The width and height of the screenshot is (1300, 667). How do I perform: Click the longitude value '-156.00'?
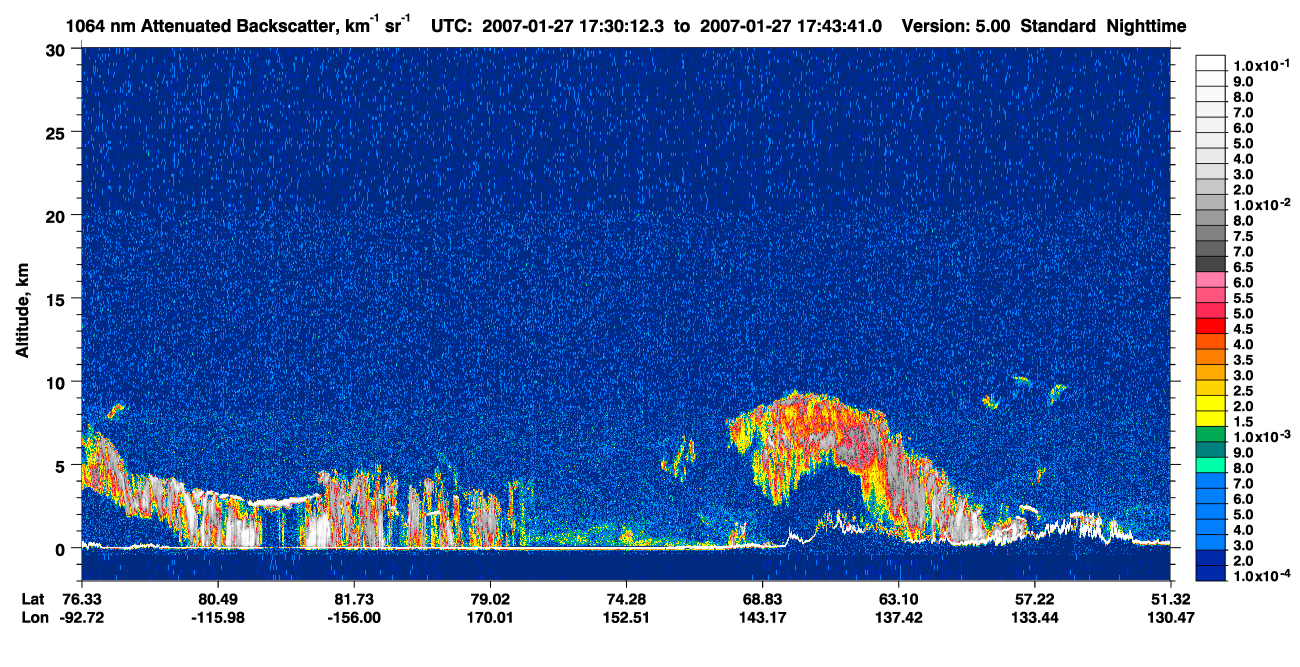(x=353, y=617)
